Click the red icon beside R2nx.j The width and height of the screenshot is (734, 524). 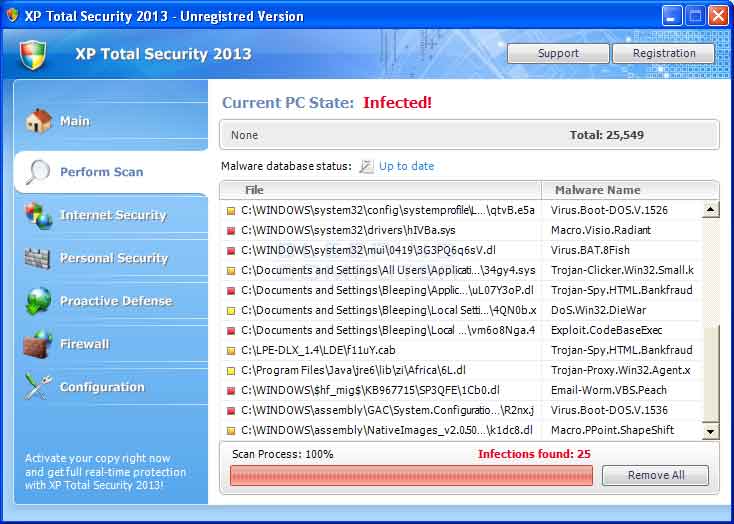pyautogui.click(x=230, y=411)
